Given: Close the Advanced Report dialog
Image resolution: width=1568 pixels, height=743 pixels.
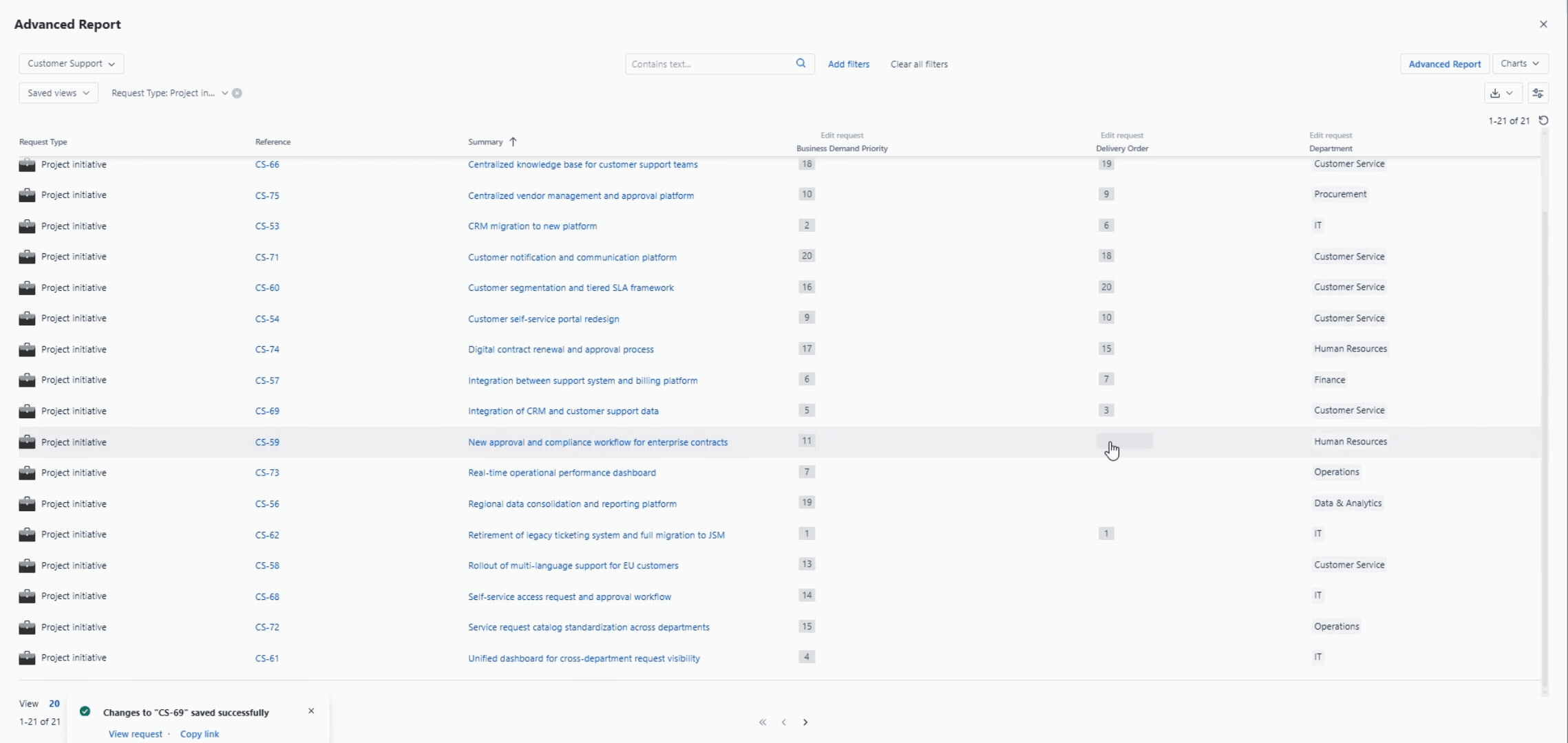Looking at the screenshot, I should click(x=1543, y=24).
